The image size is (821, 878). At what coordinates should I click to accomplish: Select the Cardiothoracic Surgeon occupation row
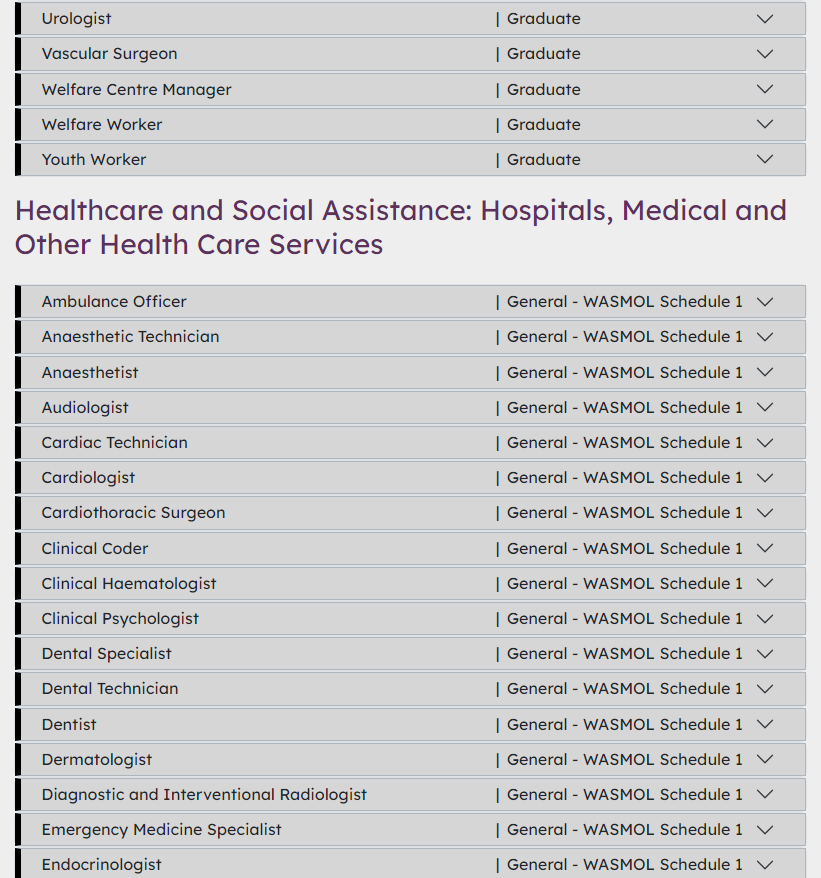(x=133, y=513)
